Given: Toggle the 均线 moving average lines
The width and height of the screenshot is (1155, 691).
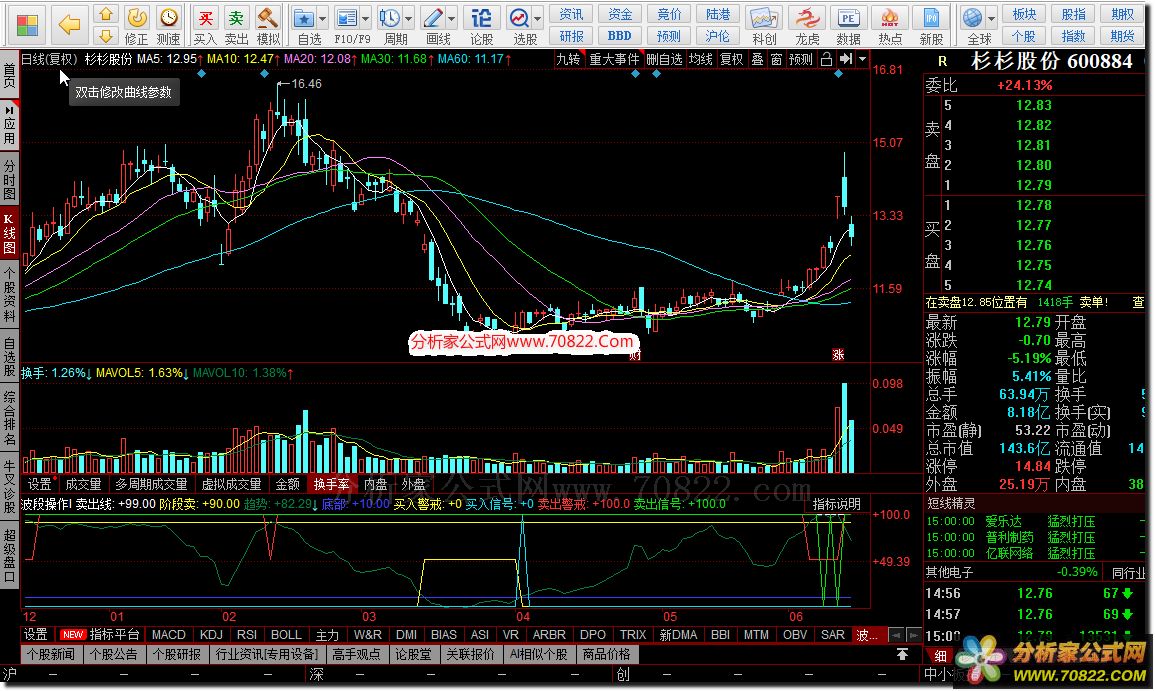Looking at the screenshot, I should coord(701,60).
